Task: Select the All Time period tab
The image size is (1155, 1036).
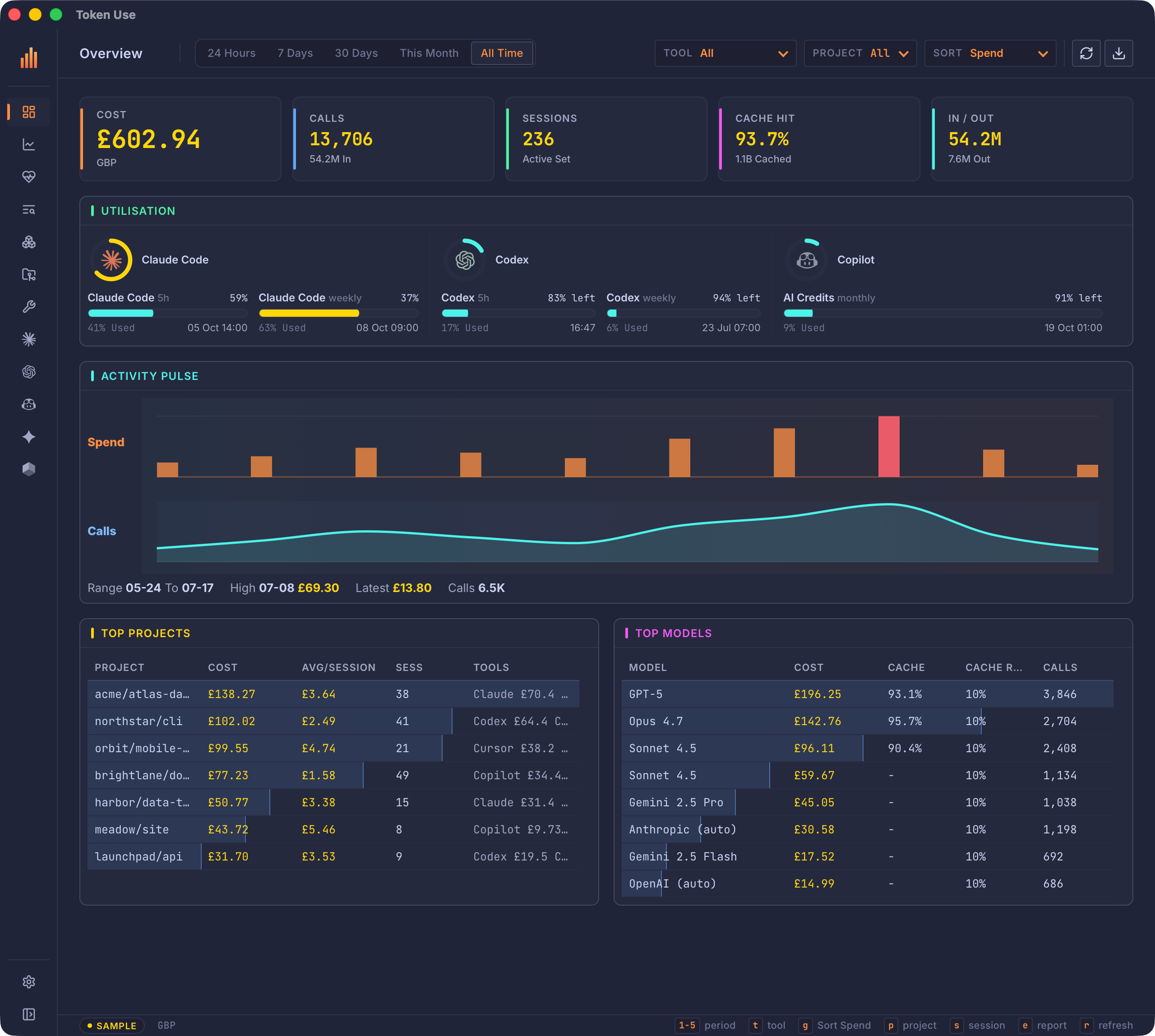Action: (x=502, y=53)
